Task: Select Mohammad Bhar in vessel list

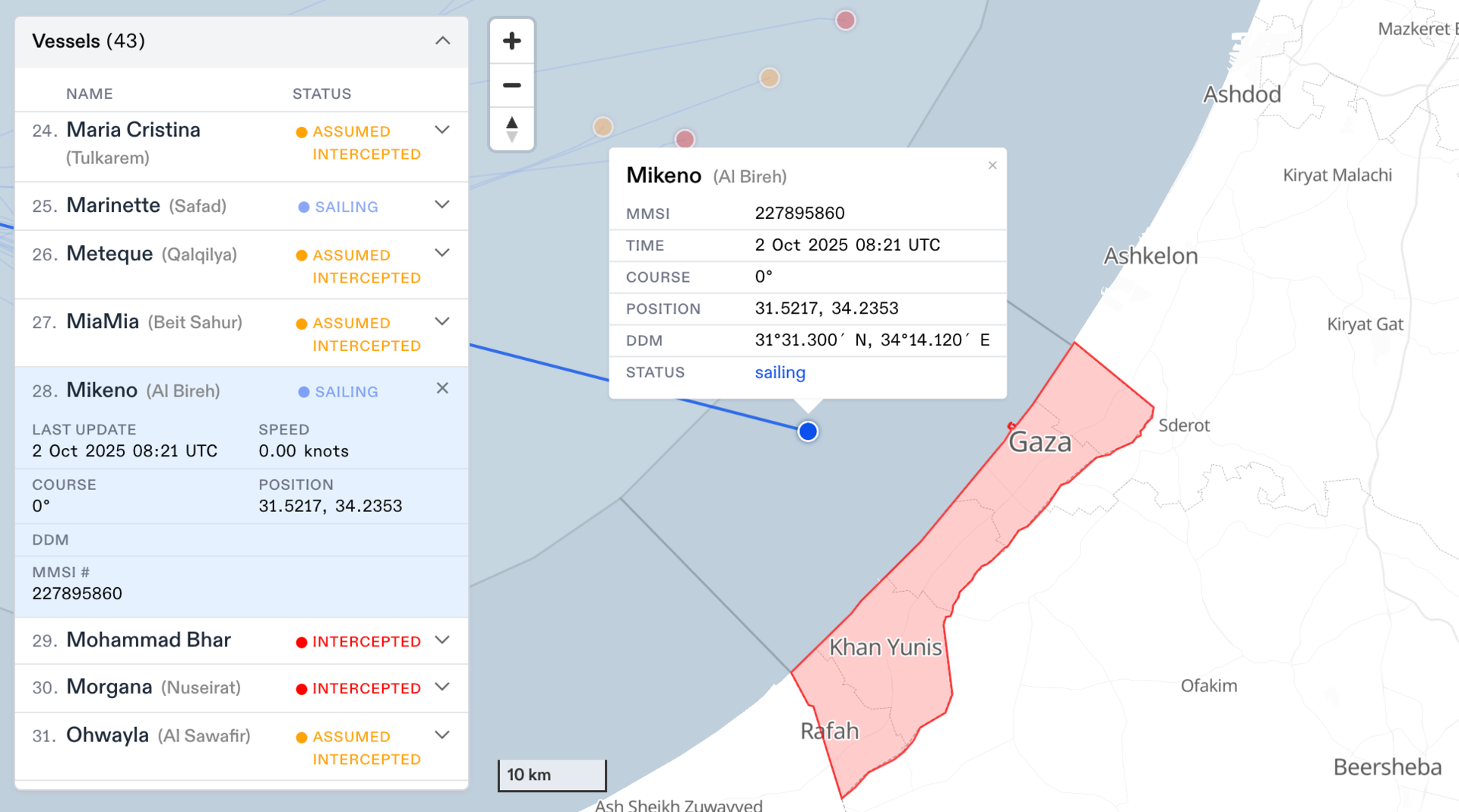Action: (x=148, y=640)
